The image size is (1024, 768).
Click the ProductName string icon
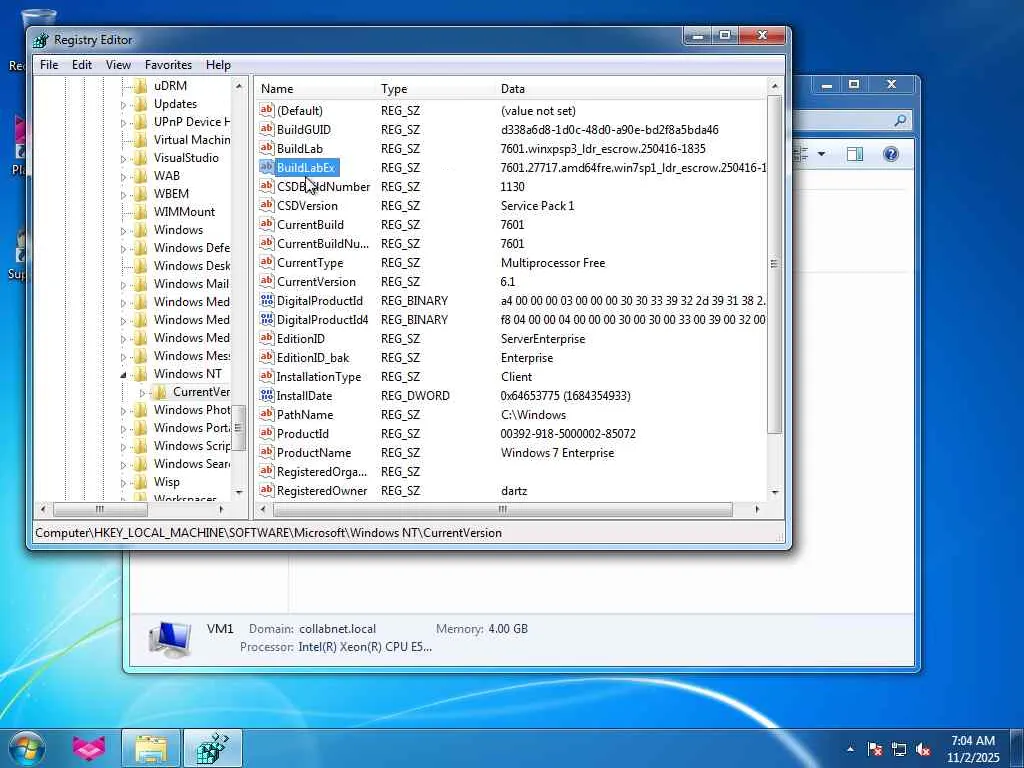click(266, 452)
